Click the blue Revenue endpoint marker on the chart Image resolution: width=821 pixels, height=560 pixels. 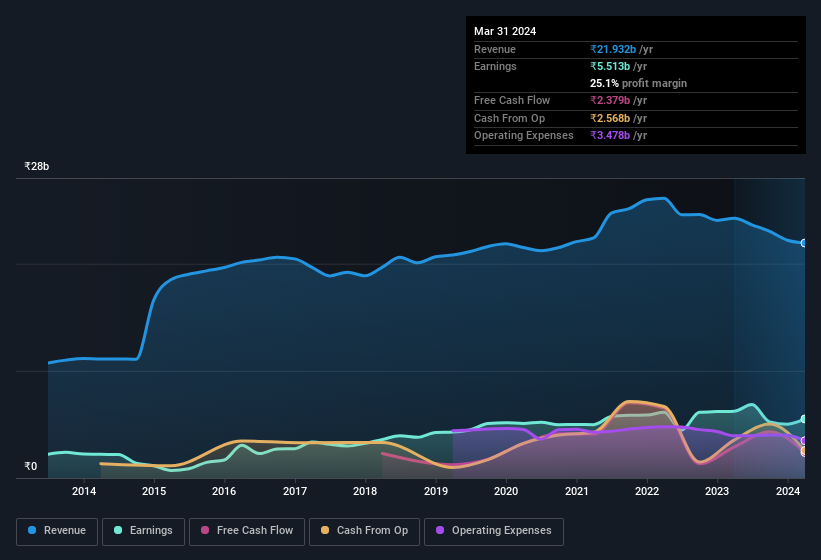click(804, 243)
